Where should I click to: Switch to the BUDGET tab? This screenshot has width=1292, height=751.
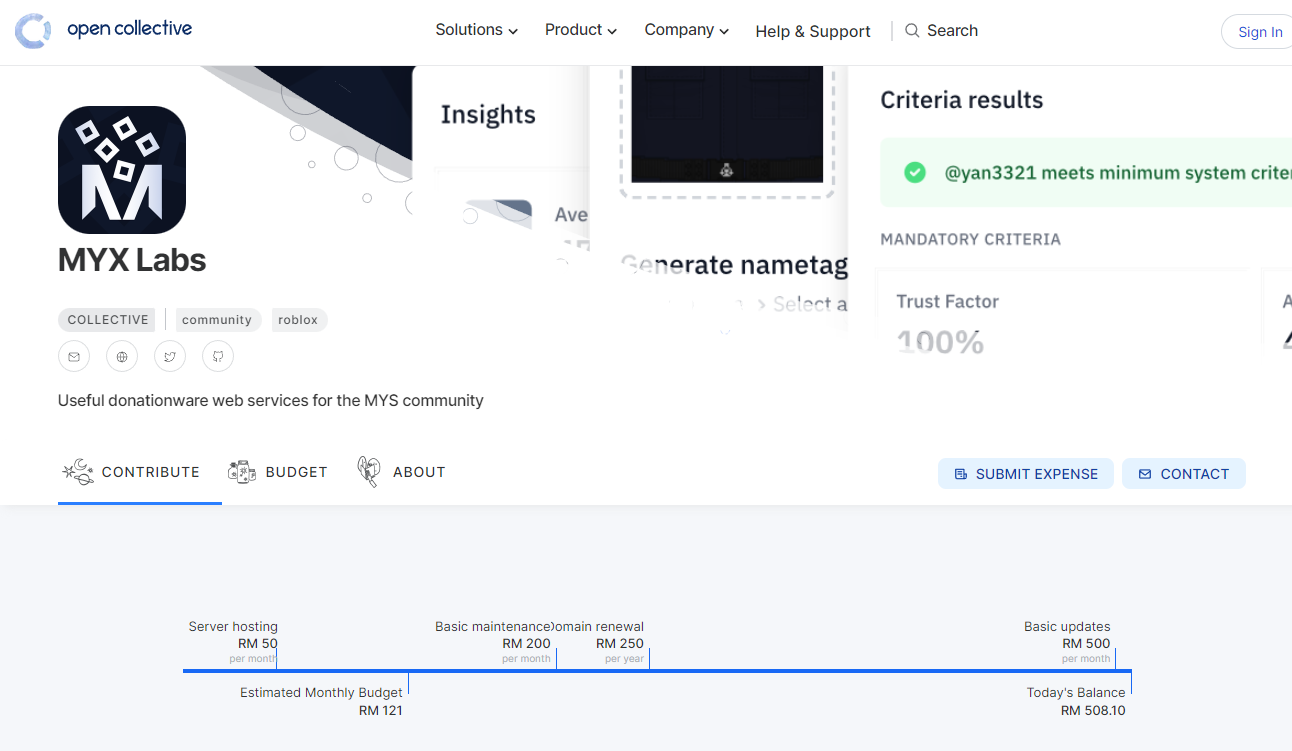coord(278,472)
